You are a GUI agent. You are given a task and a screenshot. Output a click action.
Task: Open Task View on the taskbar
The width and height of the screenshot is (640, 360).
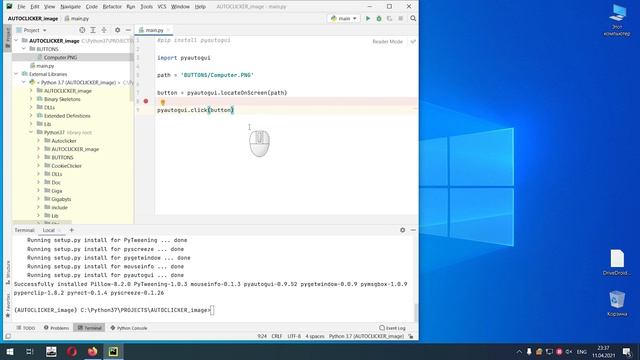[30, 351]
